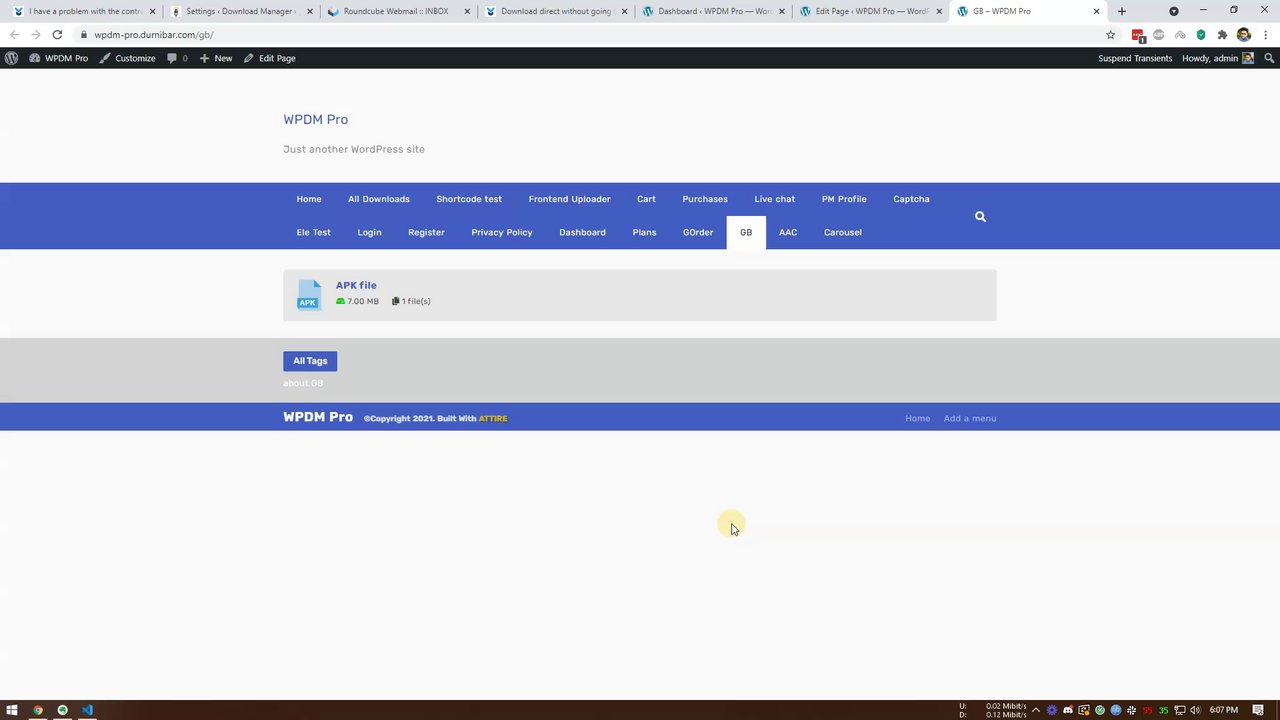Show hidden system tray icons chevron
Viewport: 1280px width, 720px height.
pos(1036,710)
